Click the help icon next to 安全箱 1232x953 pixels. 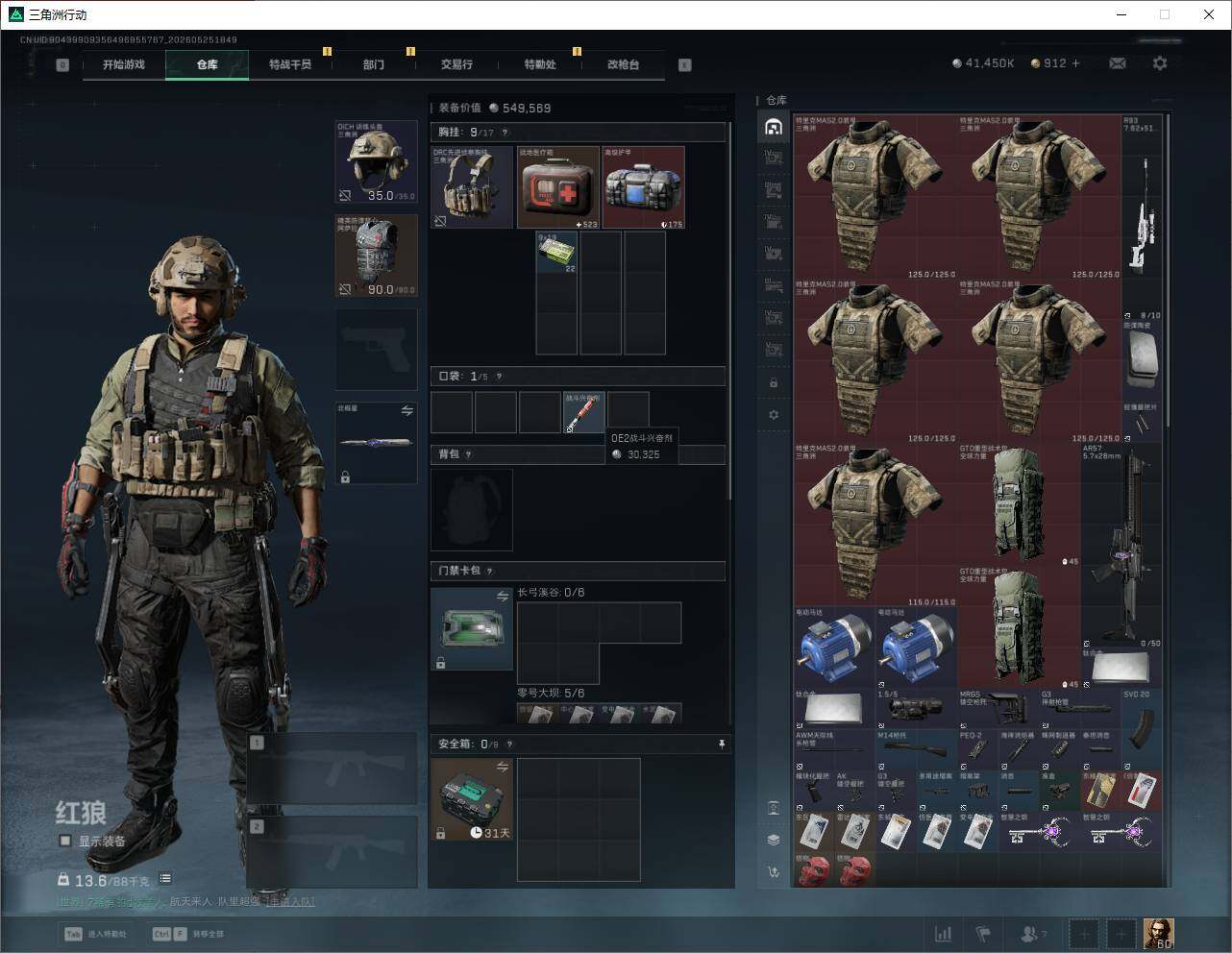click(x=509, y=744)
